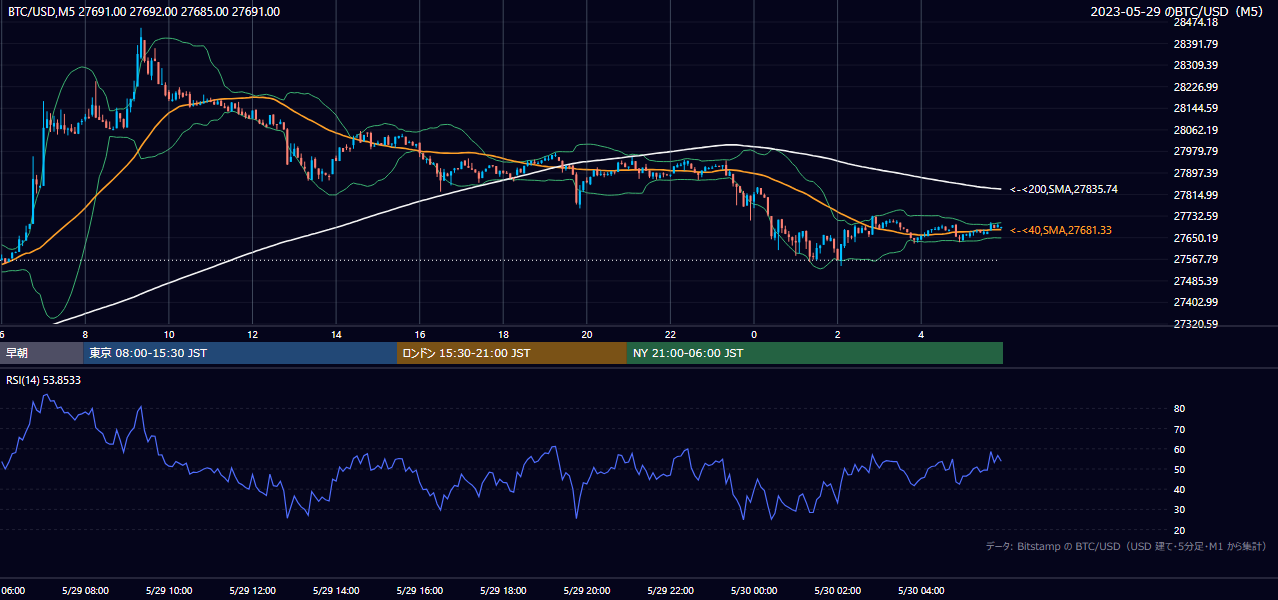This screenshot has height=600, width=1278.
Task: Click price axis label 28309.39
Action: click(1195, 65)
